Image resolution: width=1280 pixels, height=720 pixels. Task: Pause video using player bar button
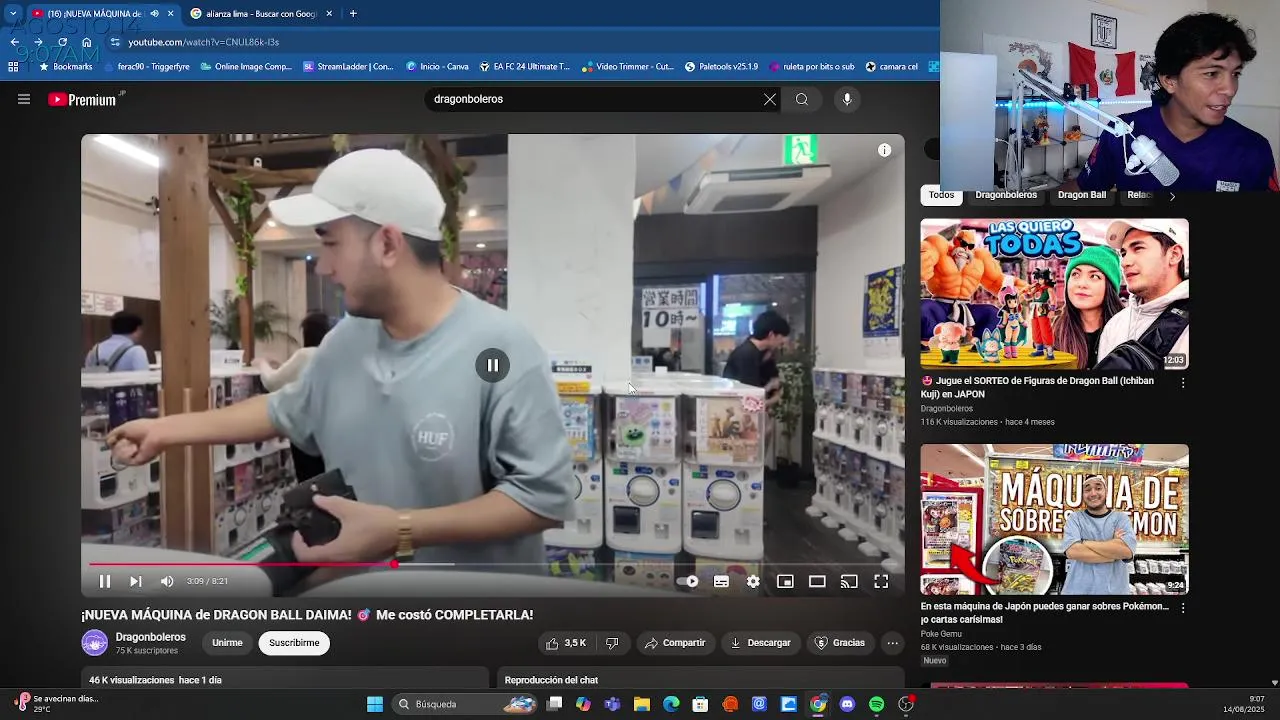(105, 581)
